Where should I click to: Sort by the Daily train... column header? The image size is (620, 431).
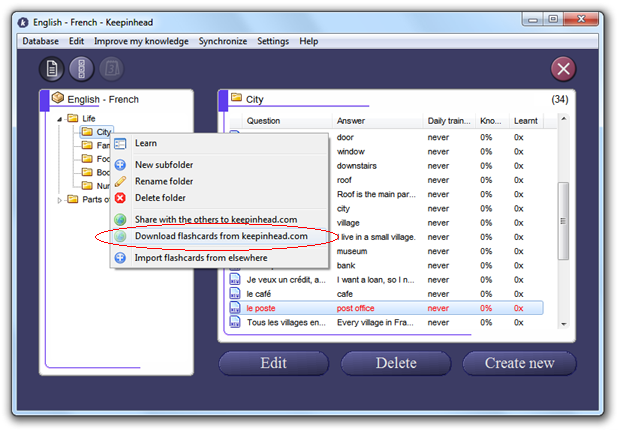(449, 121)
